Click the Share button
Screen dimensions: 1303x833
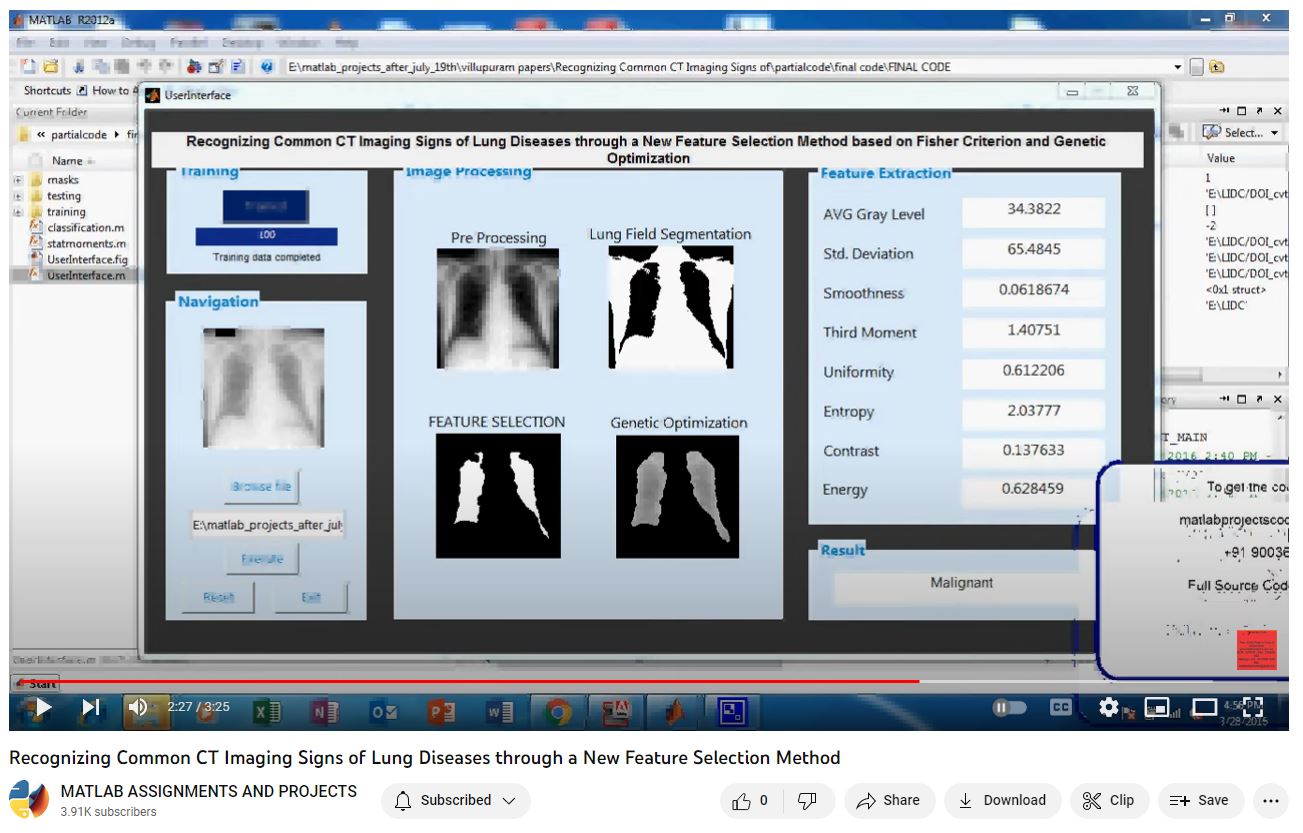pos(889,800)
